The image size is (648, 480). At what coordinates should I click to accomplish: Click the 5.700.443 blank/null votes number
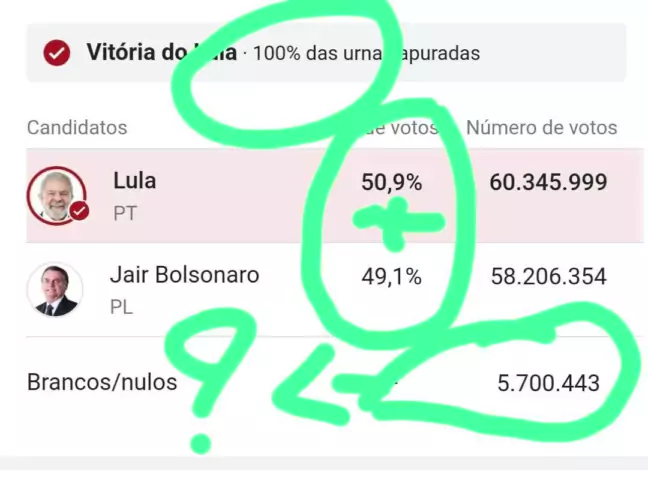pos(548,383)
